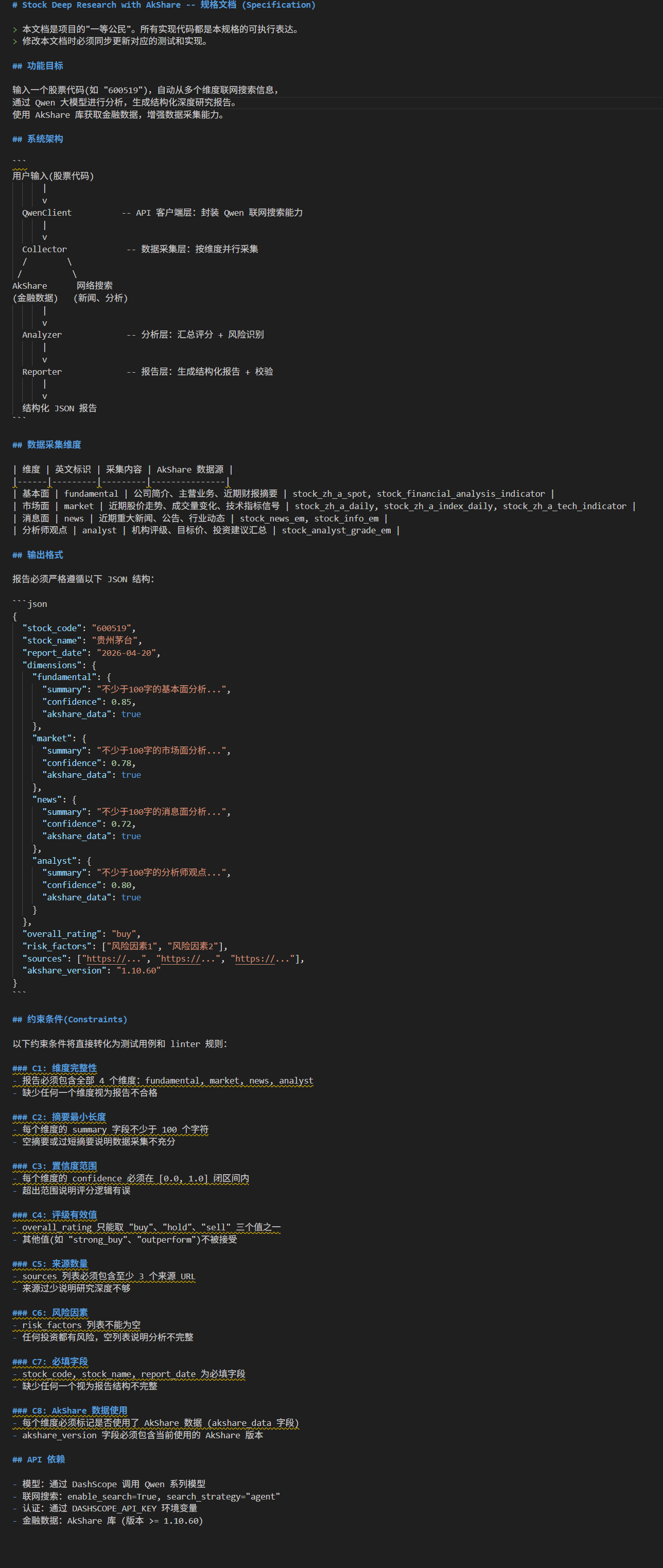The image size is (663, 1568).
Task: Select the '### C1: 维度完整性' subheading
Action: click(x=55, y=1068)
